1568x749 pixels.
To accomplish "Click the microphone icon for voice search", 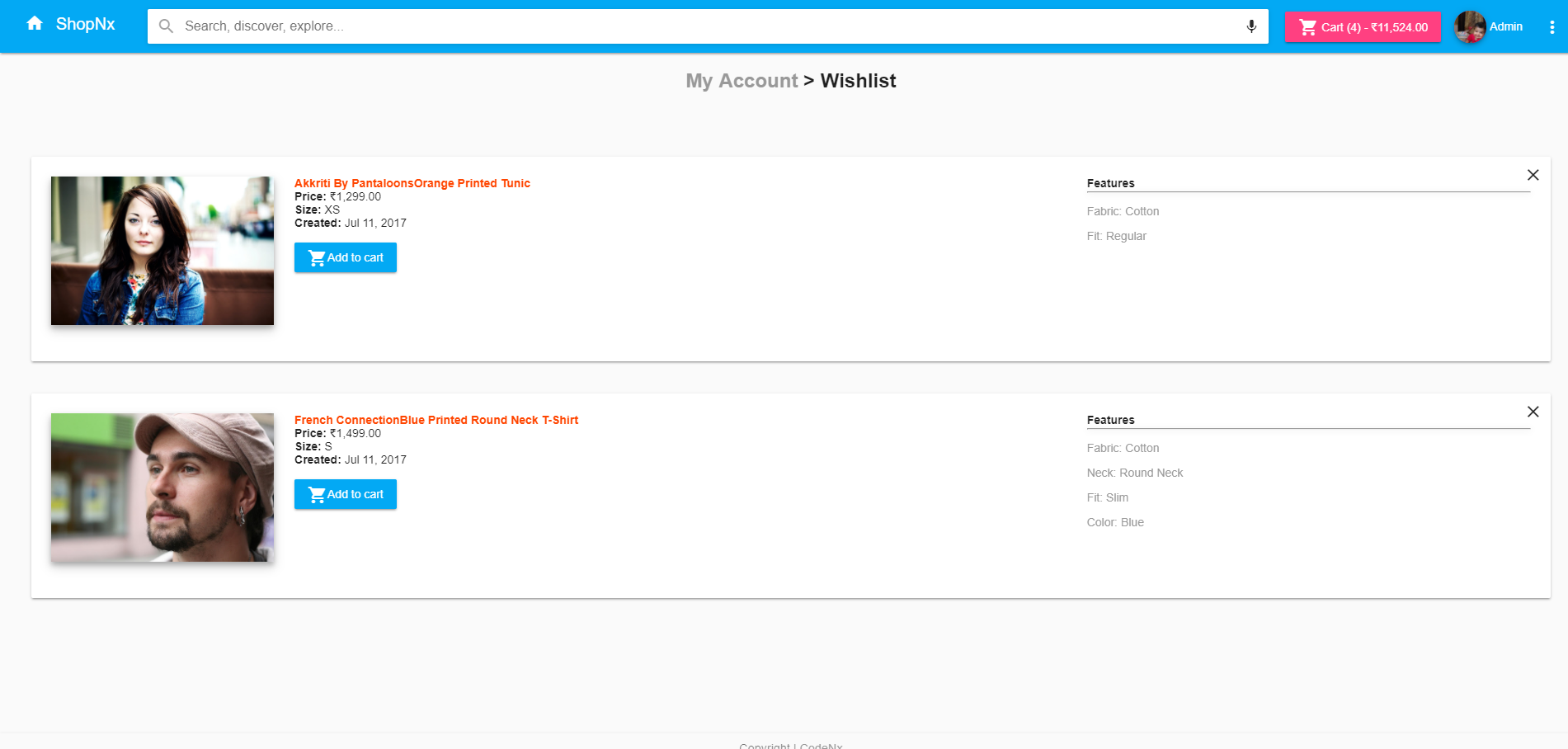I will point(1250,26).
